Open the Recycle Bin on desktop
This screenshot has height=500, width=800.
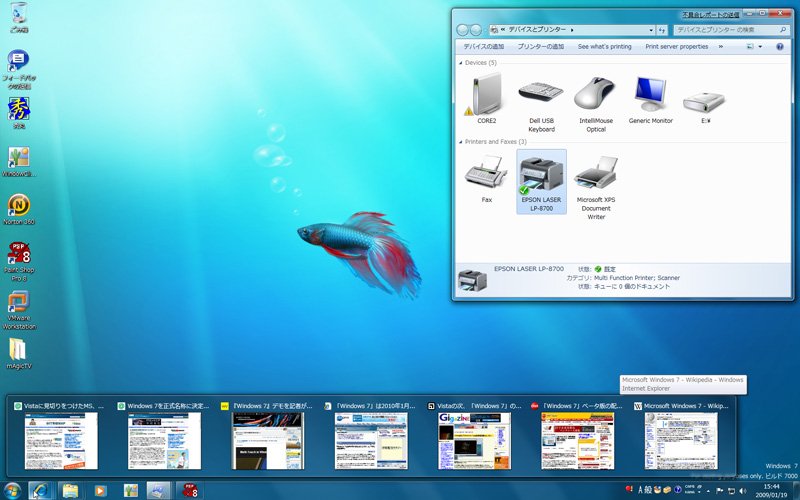[19, 17]
